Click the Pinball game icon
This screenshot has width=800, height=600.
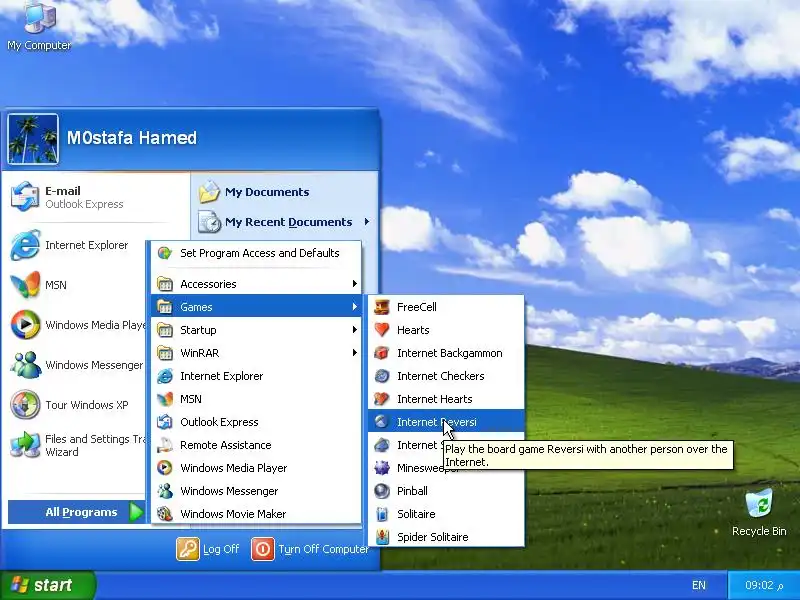[382, 491]
